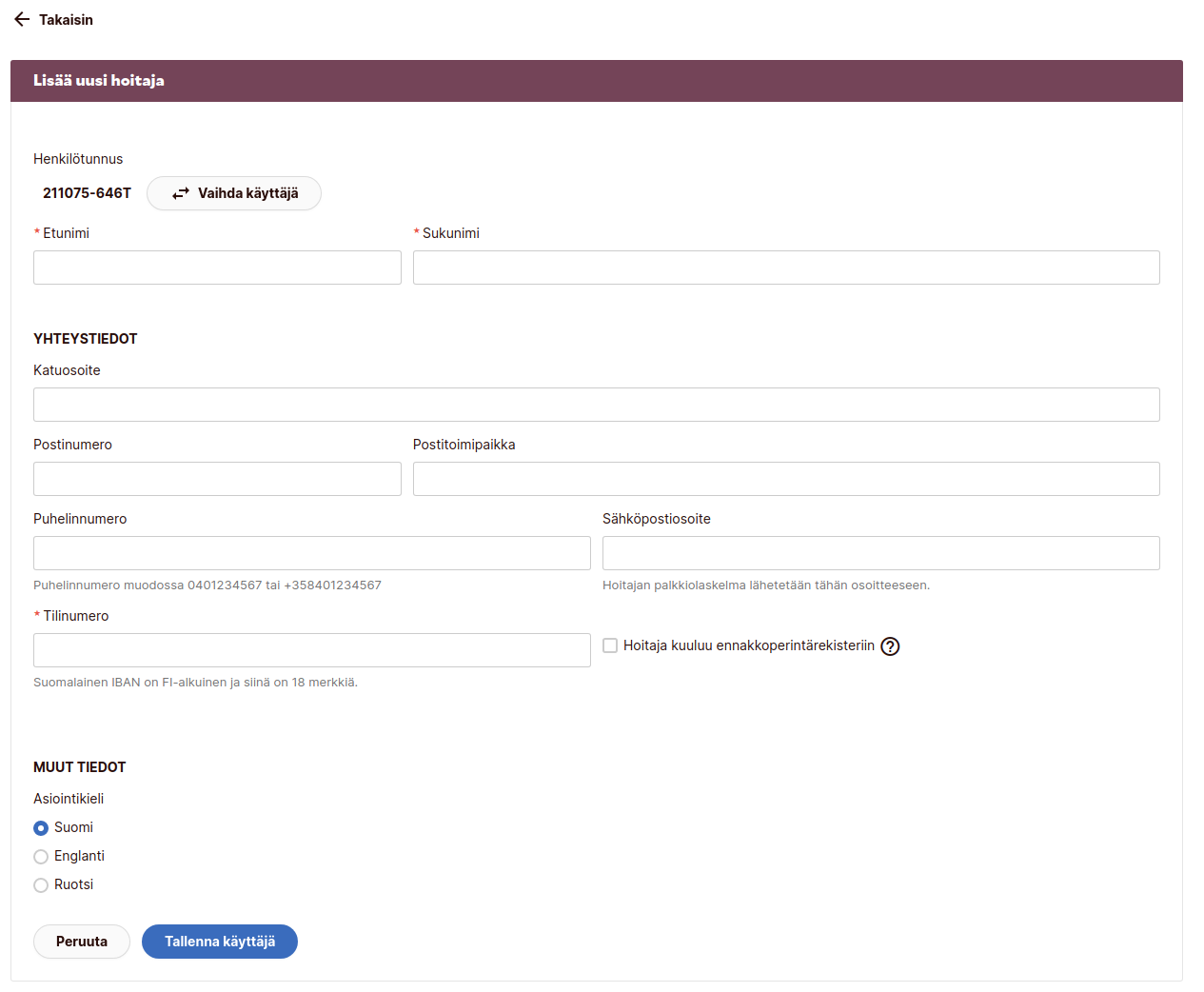Go back via the Takaisin link
Viewport: 1204px width, 992px height.
tap(66, 20)
